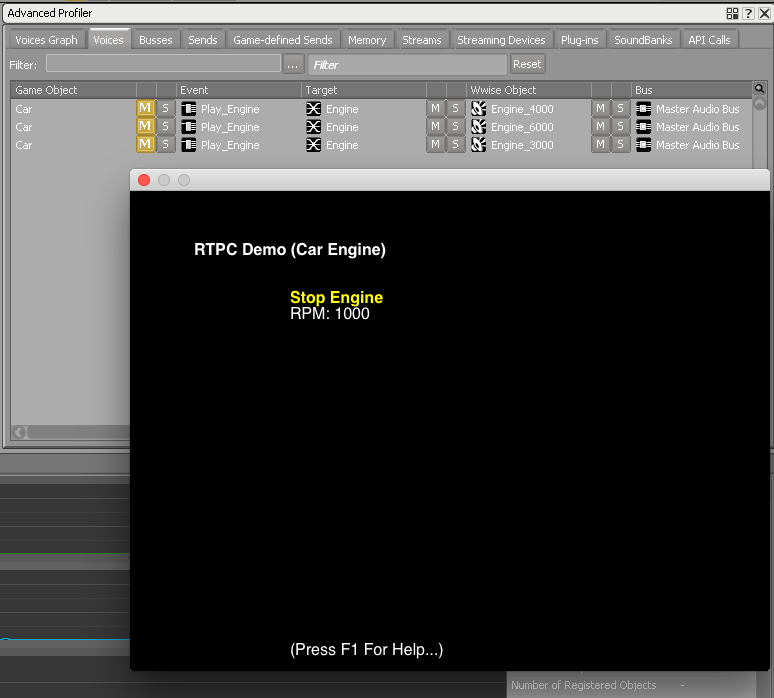Screen dimensions: 774x698
Task: Close the Advanced Profiler panel
Action: click(764, 13)
